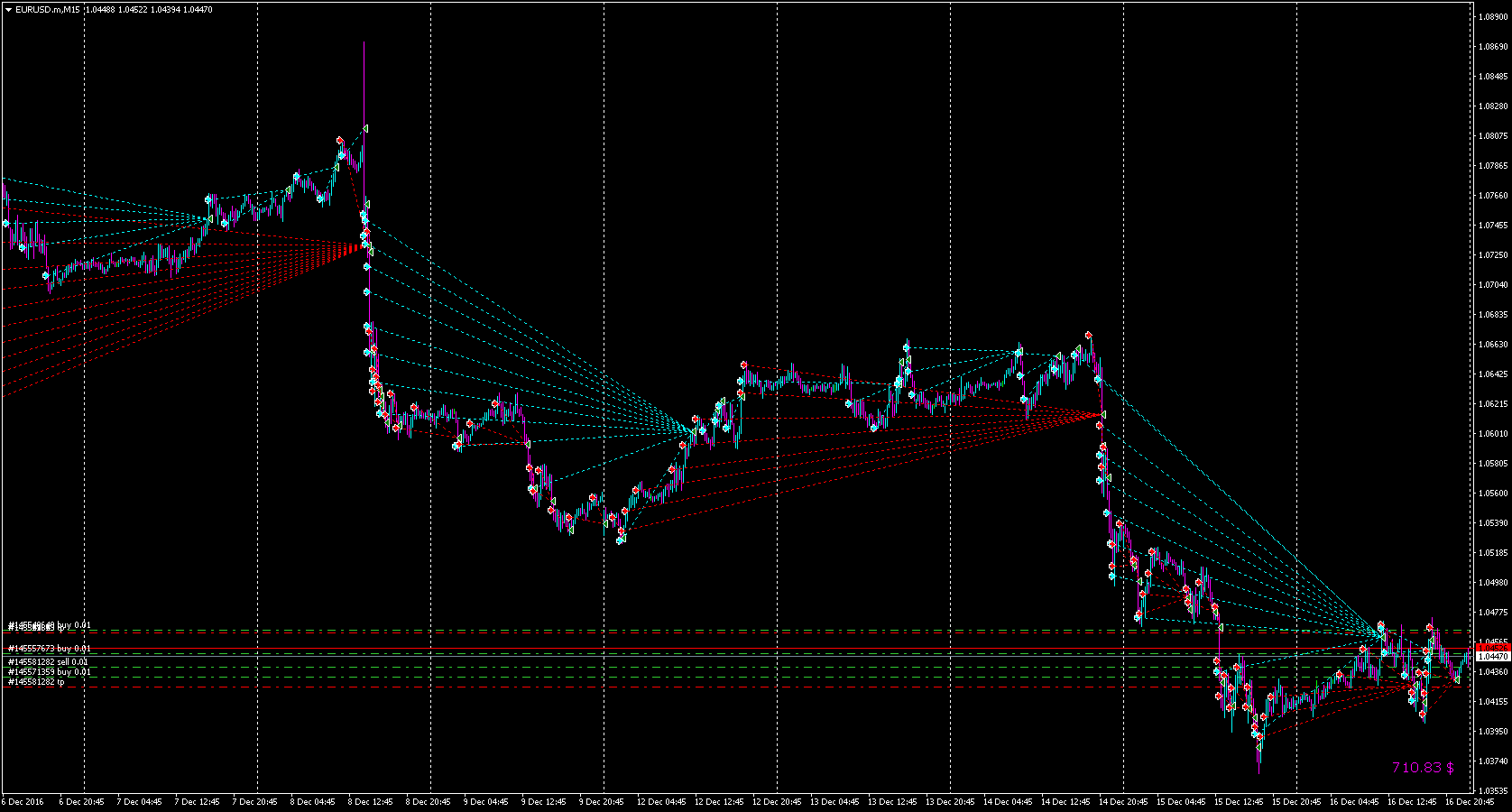Screen dimensions: 1512x812
Task: Click the 15 Dec 20:45 time axis label
Action: (x=1296, y=801)
